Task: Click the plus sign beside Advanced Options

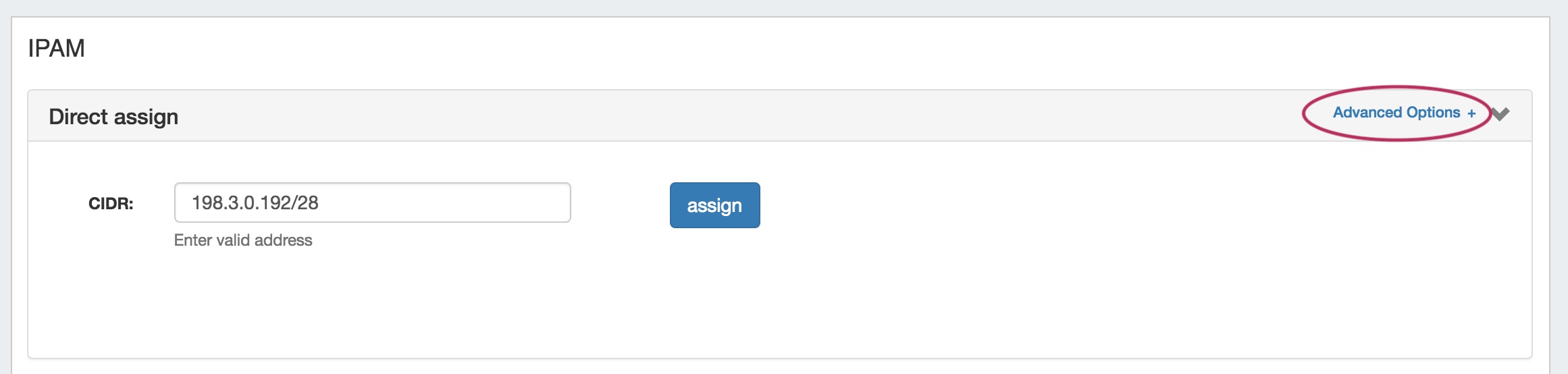Action: [1471, 113]
